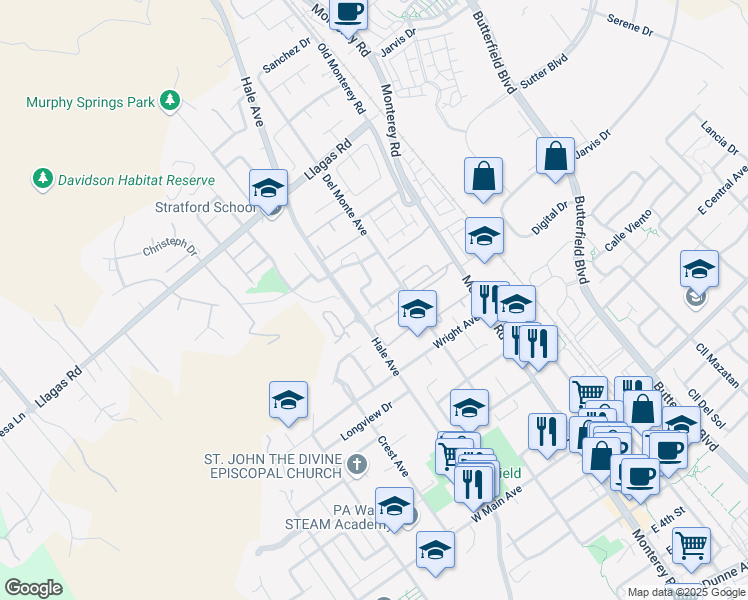
Task: Click the Murphy Springs Park label
Action: click(90, 102)
